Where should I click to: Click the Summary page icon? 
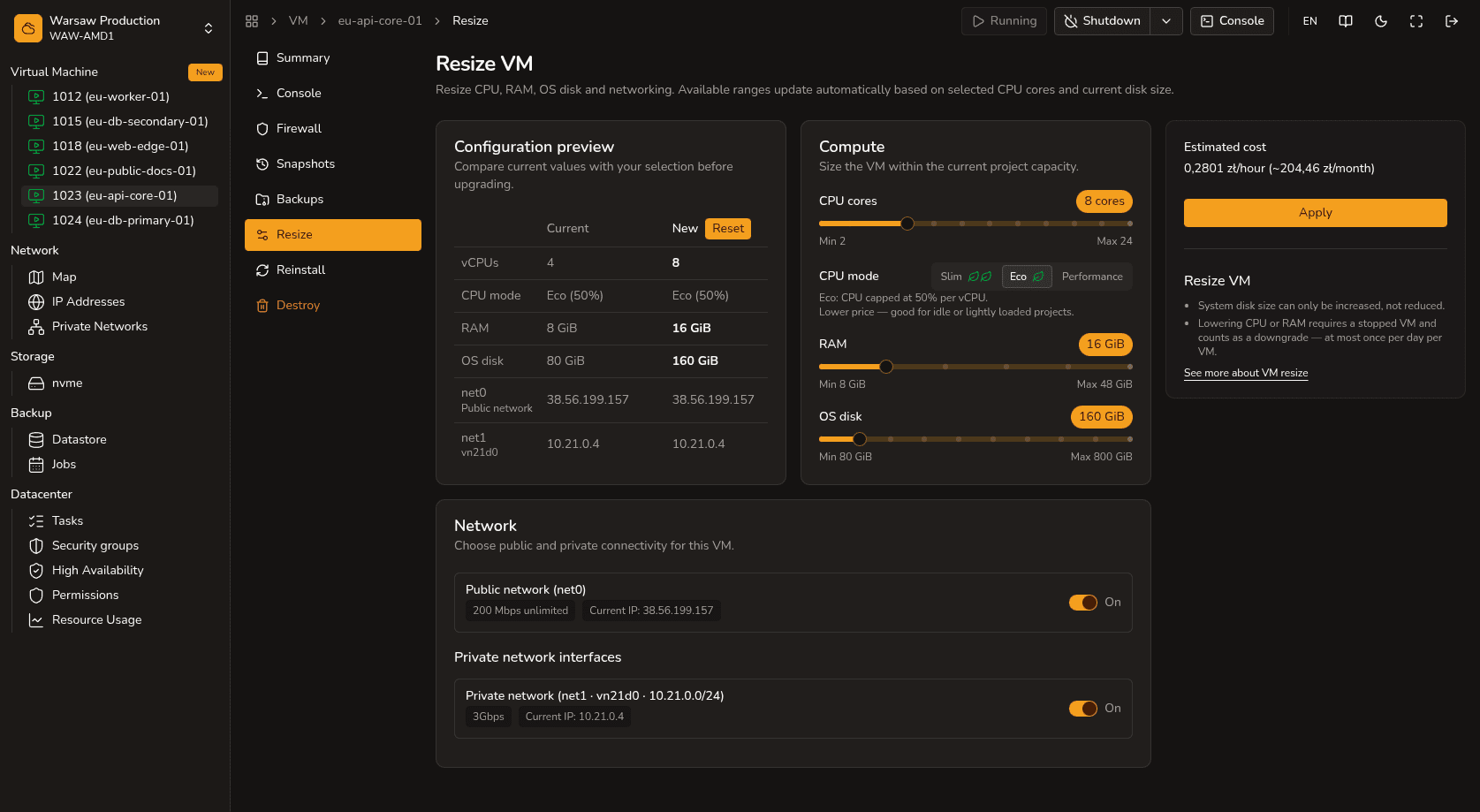click(x=262, y=58)
